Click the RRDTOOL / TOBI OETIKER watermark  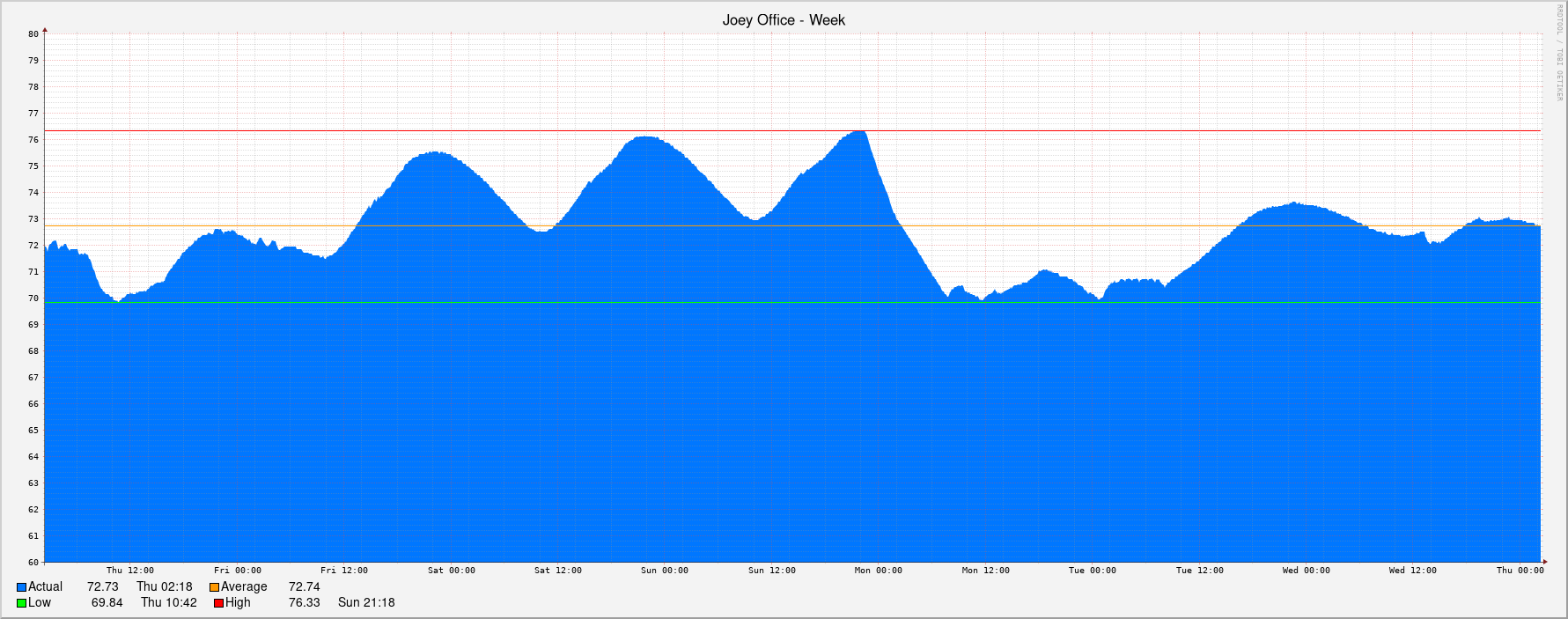tap(1559, 53)
